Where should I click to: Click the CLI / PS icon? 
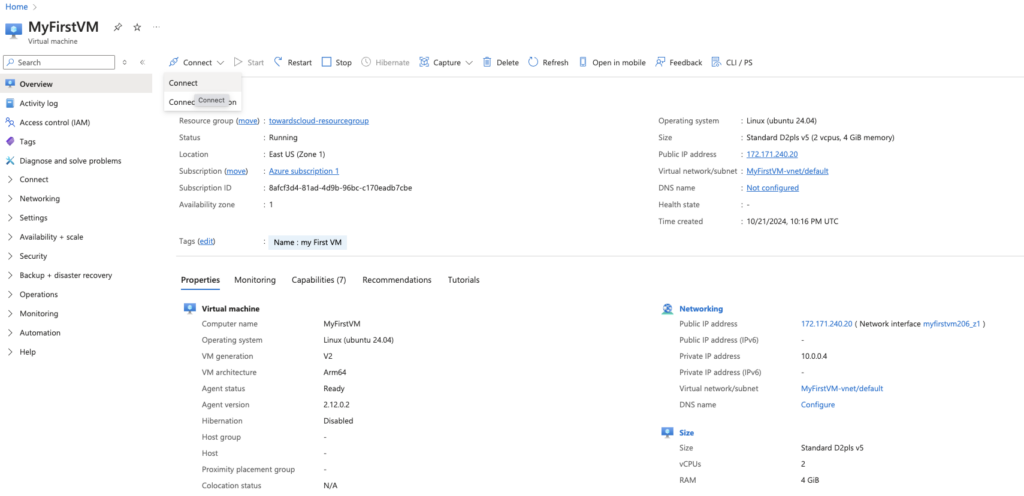716,62
